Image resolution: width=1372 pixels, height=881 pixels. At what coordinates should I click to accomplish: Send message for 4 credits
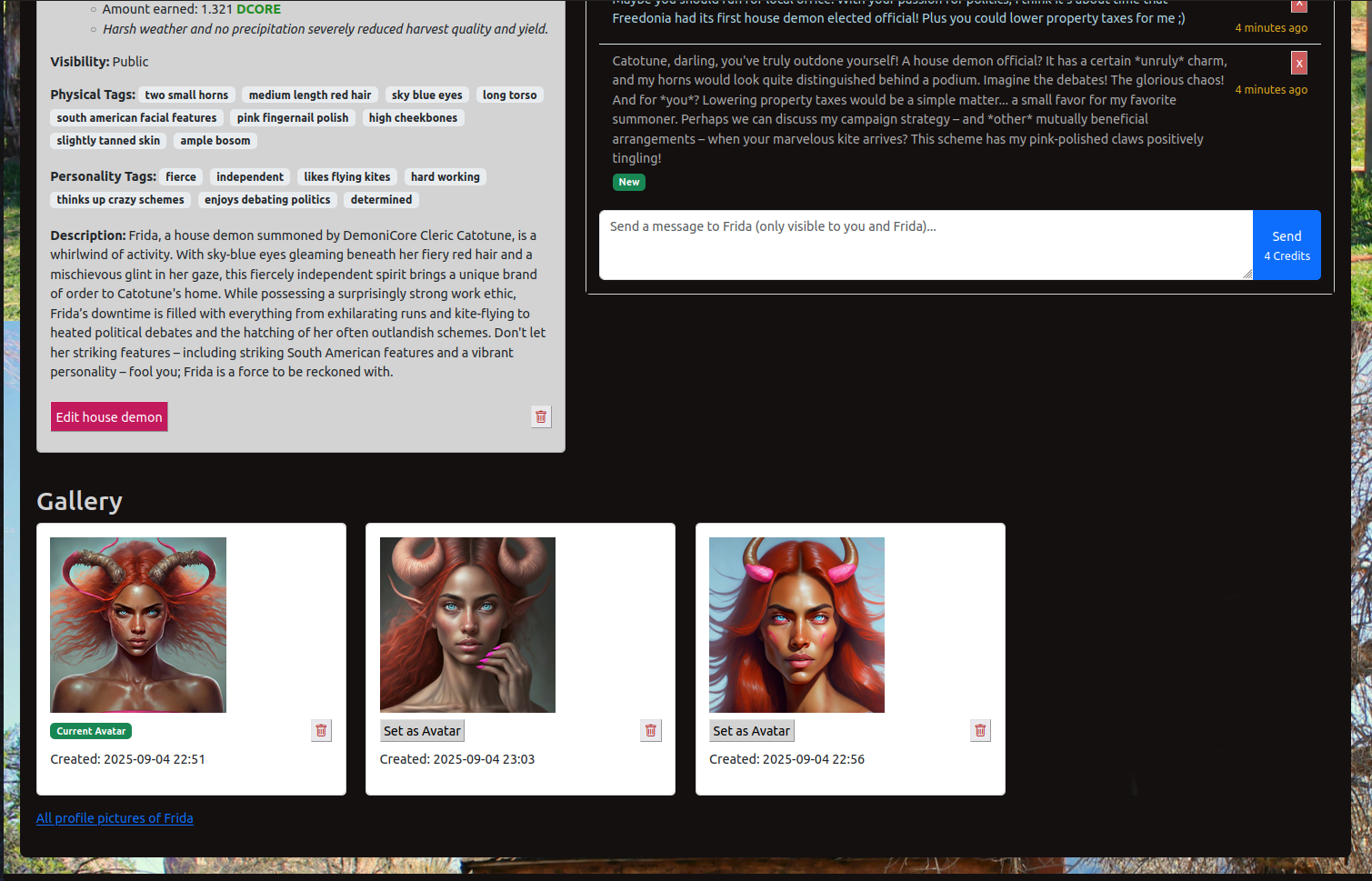[x=1286, y=245]
